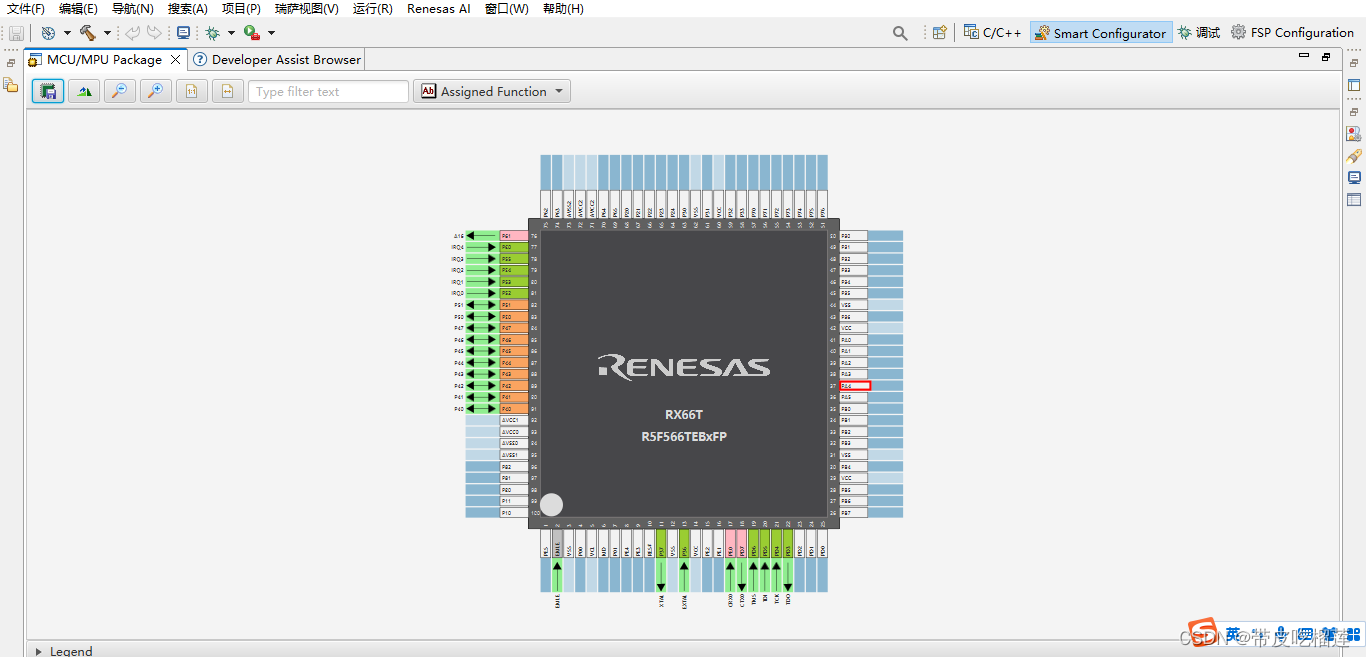
Task: Click the monitor terminal toolbar icon
Action: [183, 33]
